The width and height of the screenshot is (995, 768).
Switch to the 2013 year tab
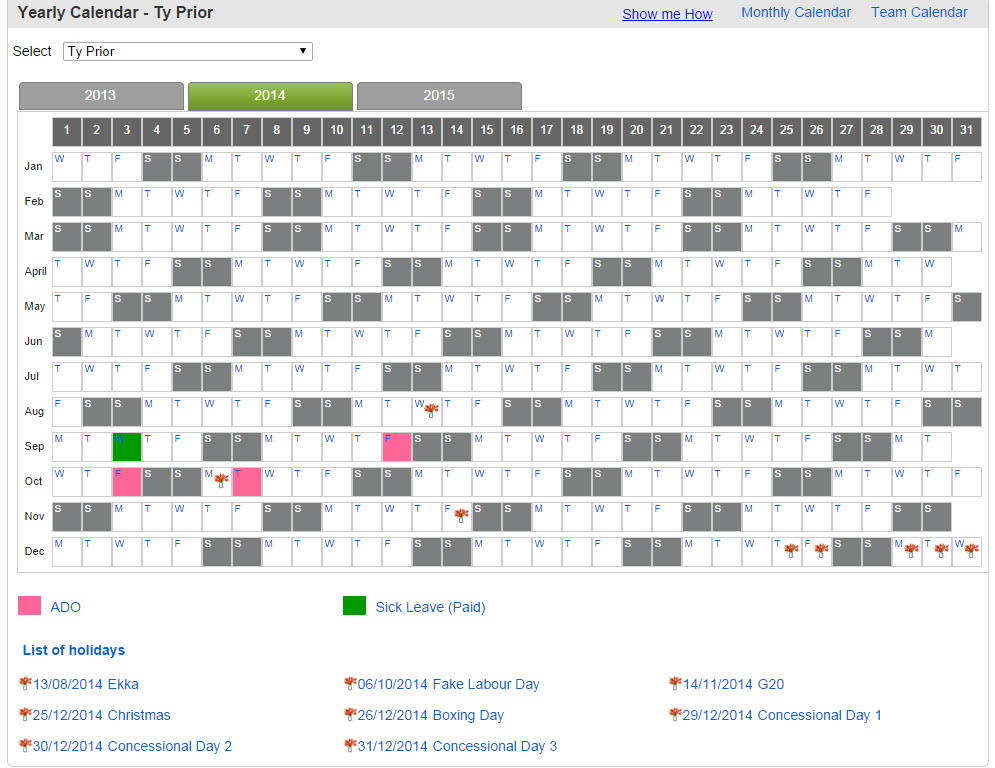[102, 96]
